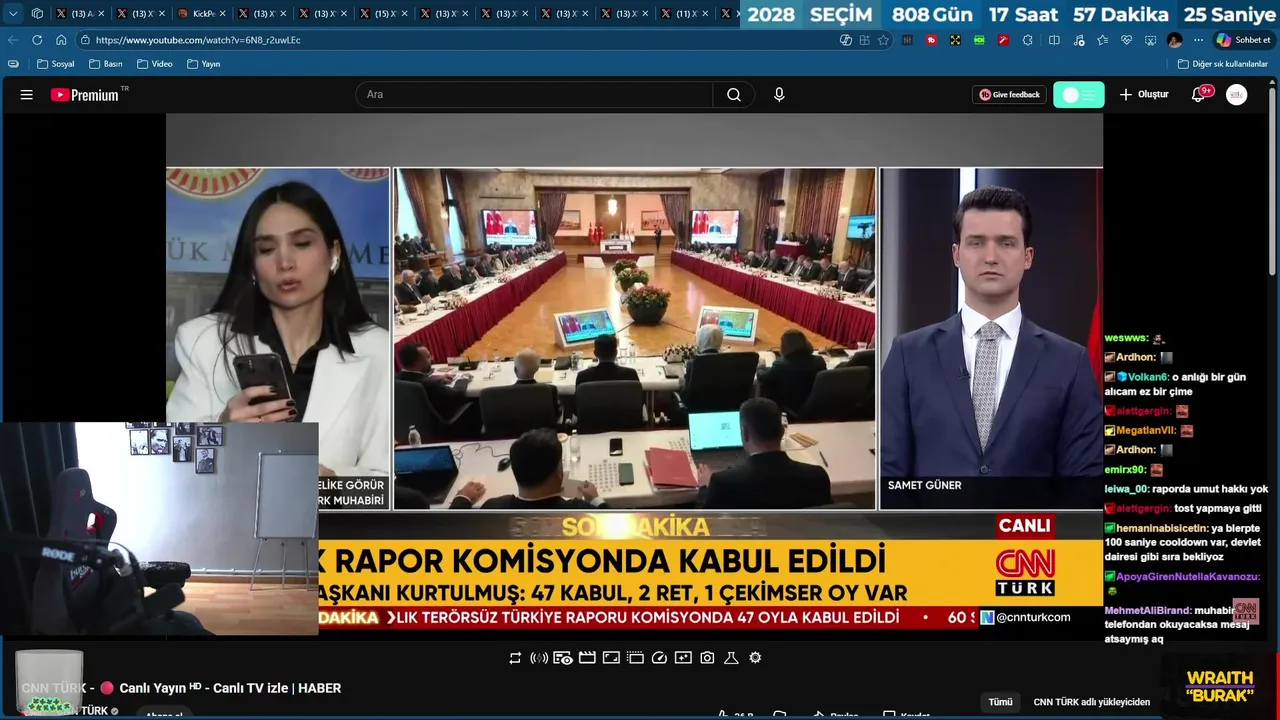Click the Oluştur create button

[x=1143, y=95]
